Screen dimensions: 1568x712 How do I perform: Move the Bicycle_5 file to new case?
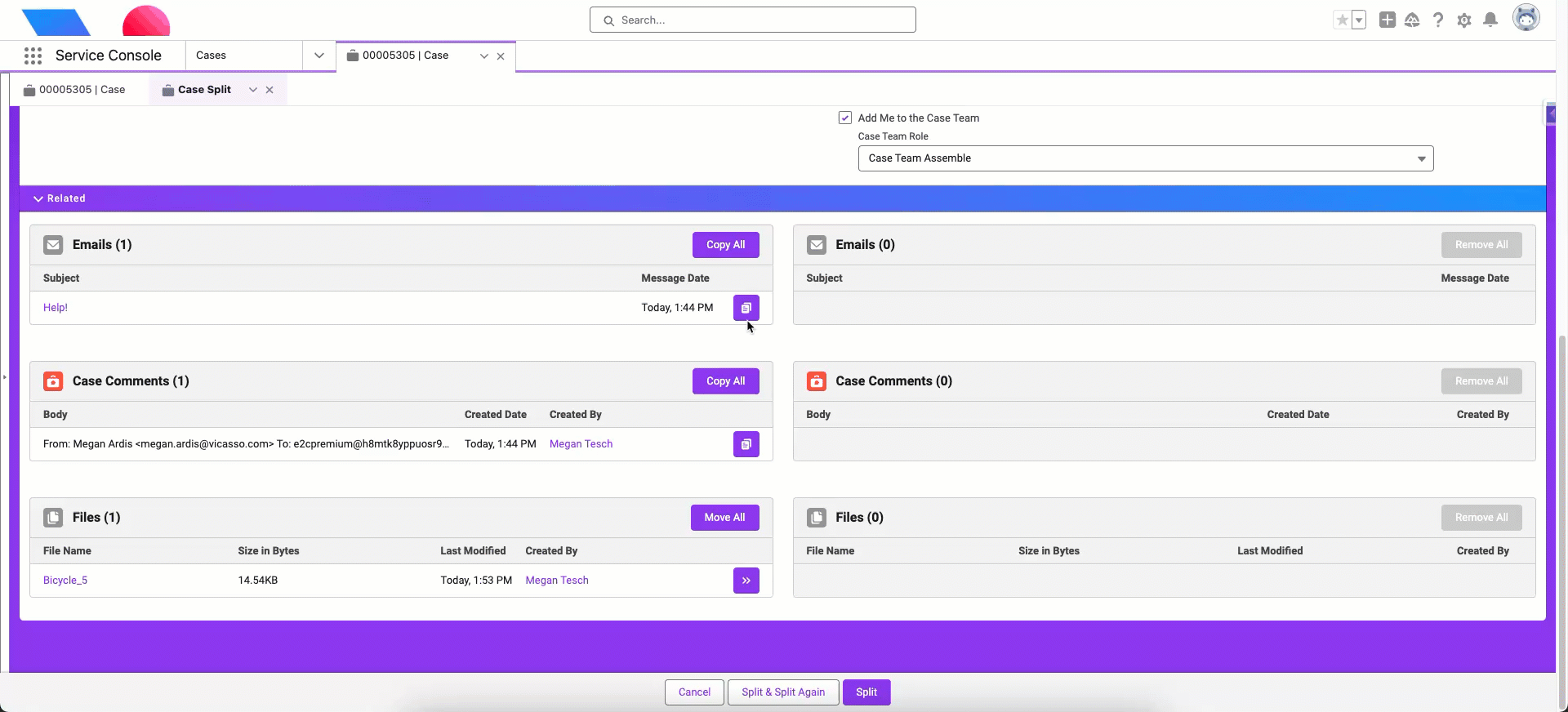[x=746, y=581]
